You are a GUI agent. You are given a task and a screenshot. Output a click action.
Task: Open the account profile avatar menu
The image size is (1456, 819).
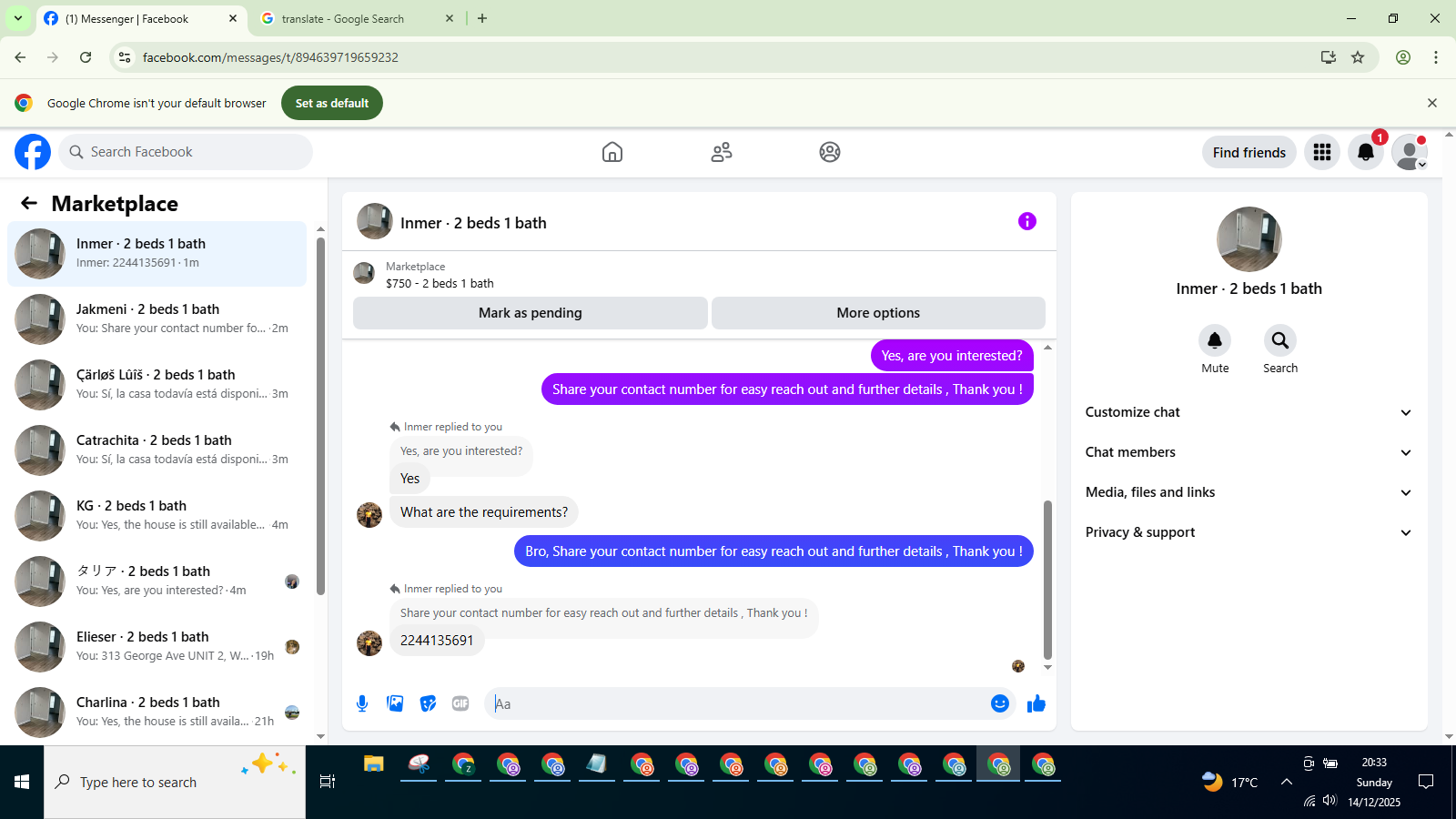coord(1410,152)
